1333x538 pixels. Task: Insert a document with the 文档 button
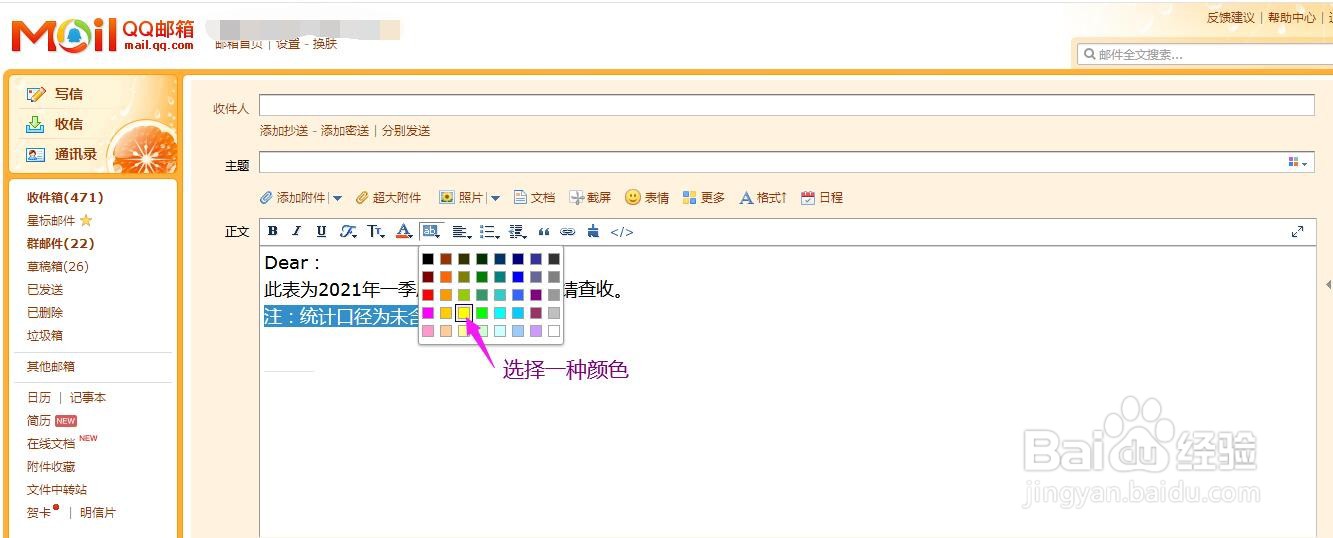click(534, 198)
